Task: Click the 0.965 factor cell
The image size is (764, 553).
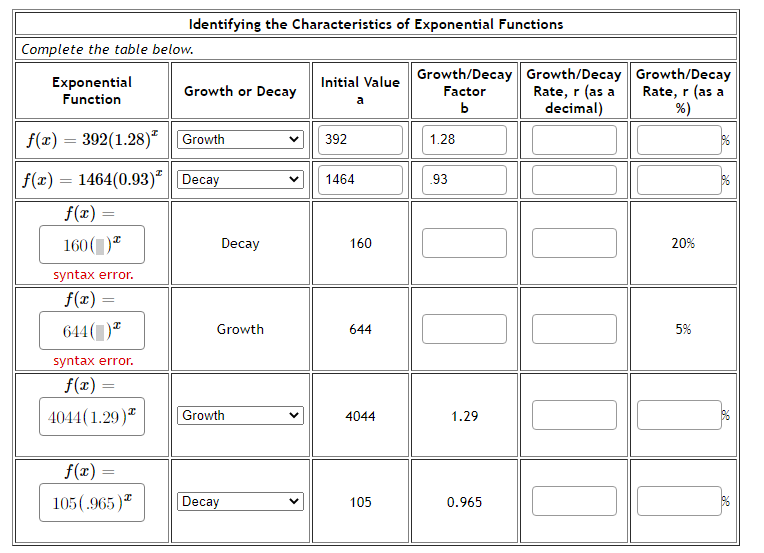Action: (464, 502)
